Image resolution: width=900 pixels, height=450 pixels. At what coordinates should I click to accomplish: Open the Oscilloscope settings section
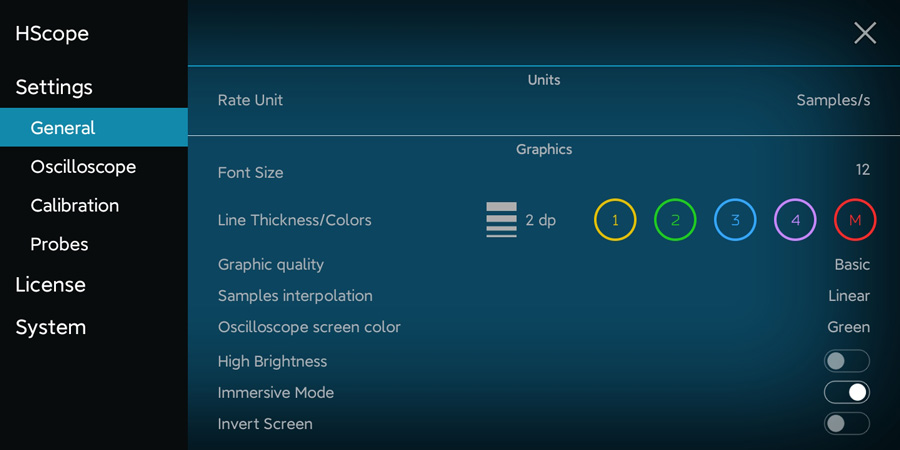[83, 167]
